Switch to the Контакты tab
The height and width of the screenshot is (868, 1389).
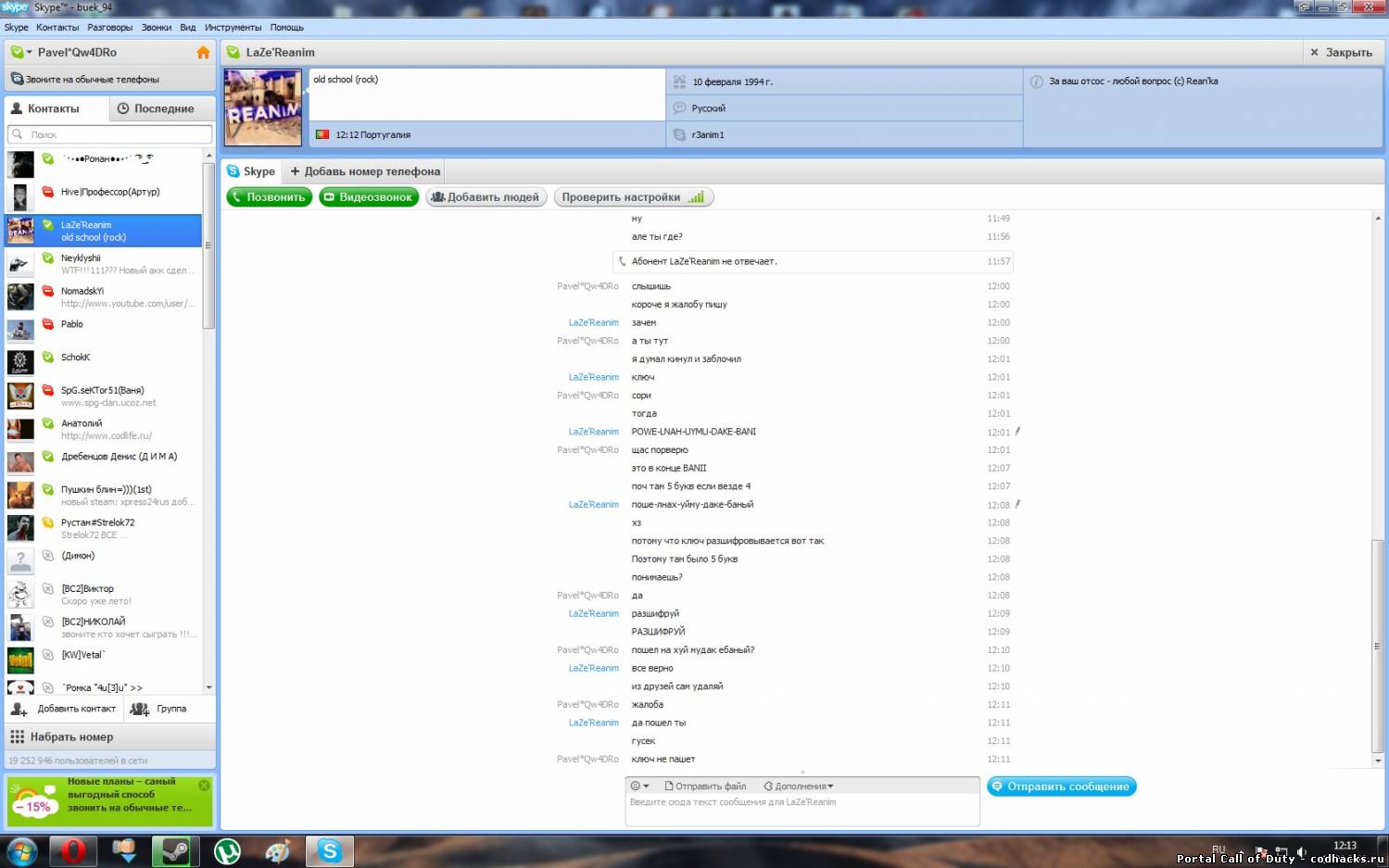pyautogui.click(x=57, y=108)
